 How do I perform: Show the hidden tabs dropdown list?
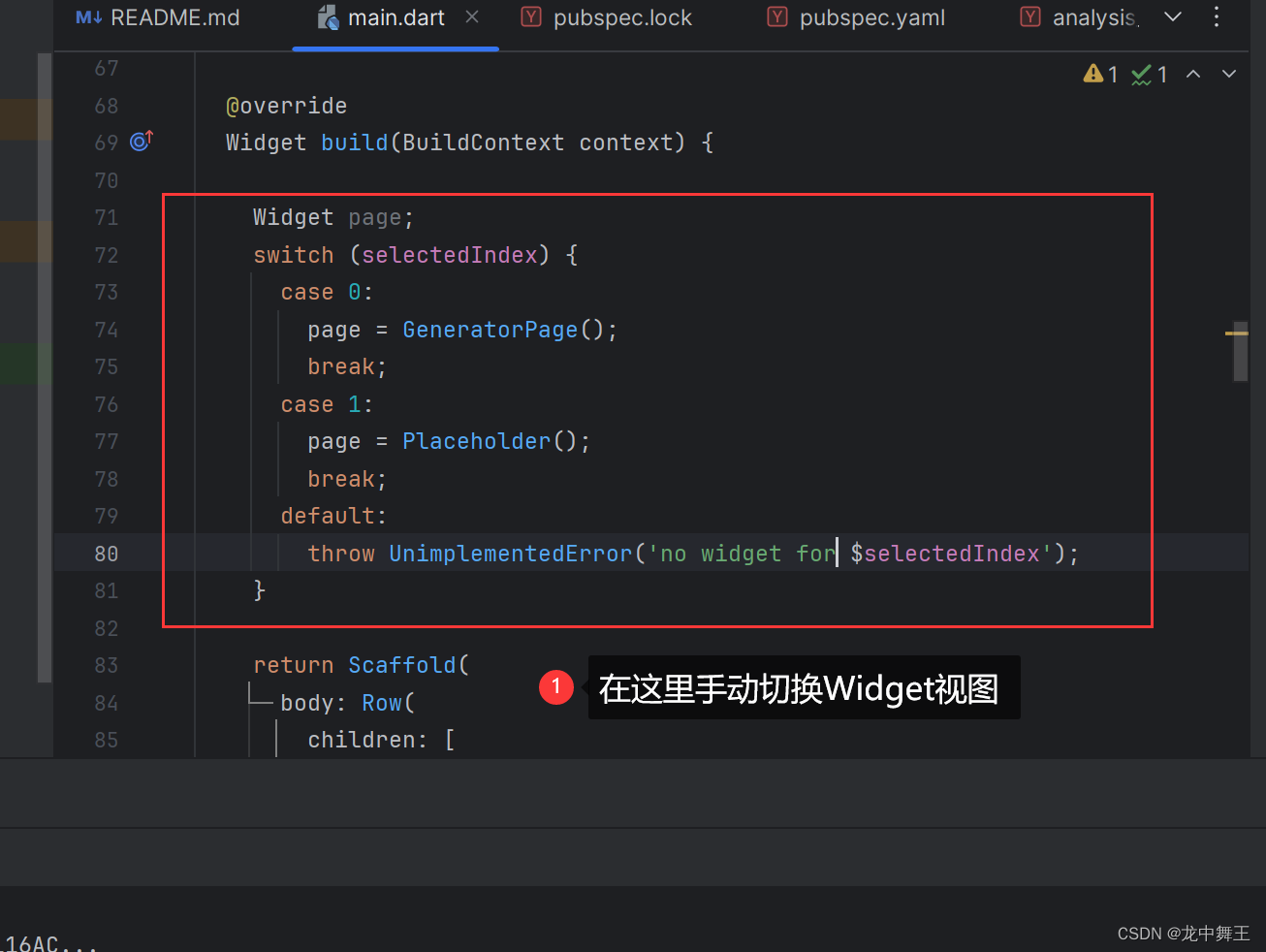pyautogui.click(x=1173, y=16)
